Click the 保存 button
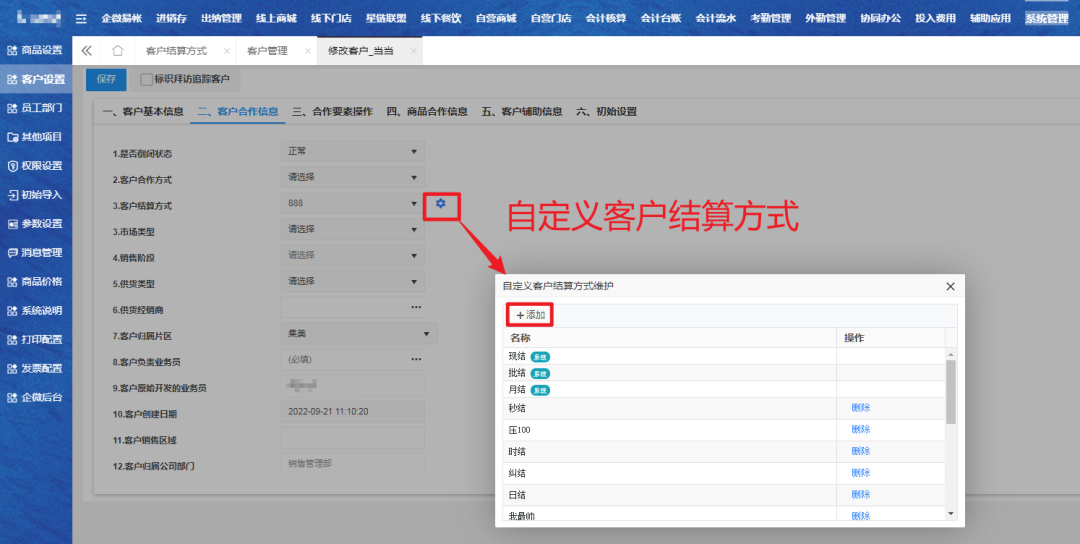 106,79
